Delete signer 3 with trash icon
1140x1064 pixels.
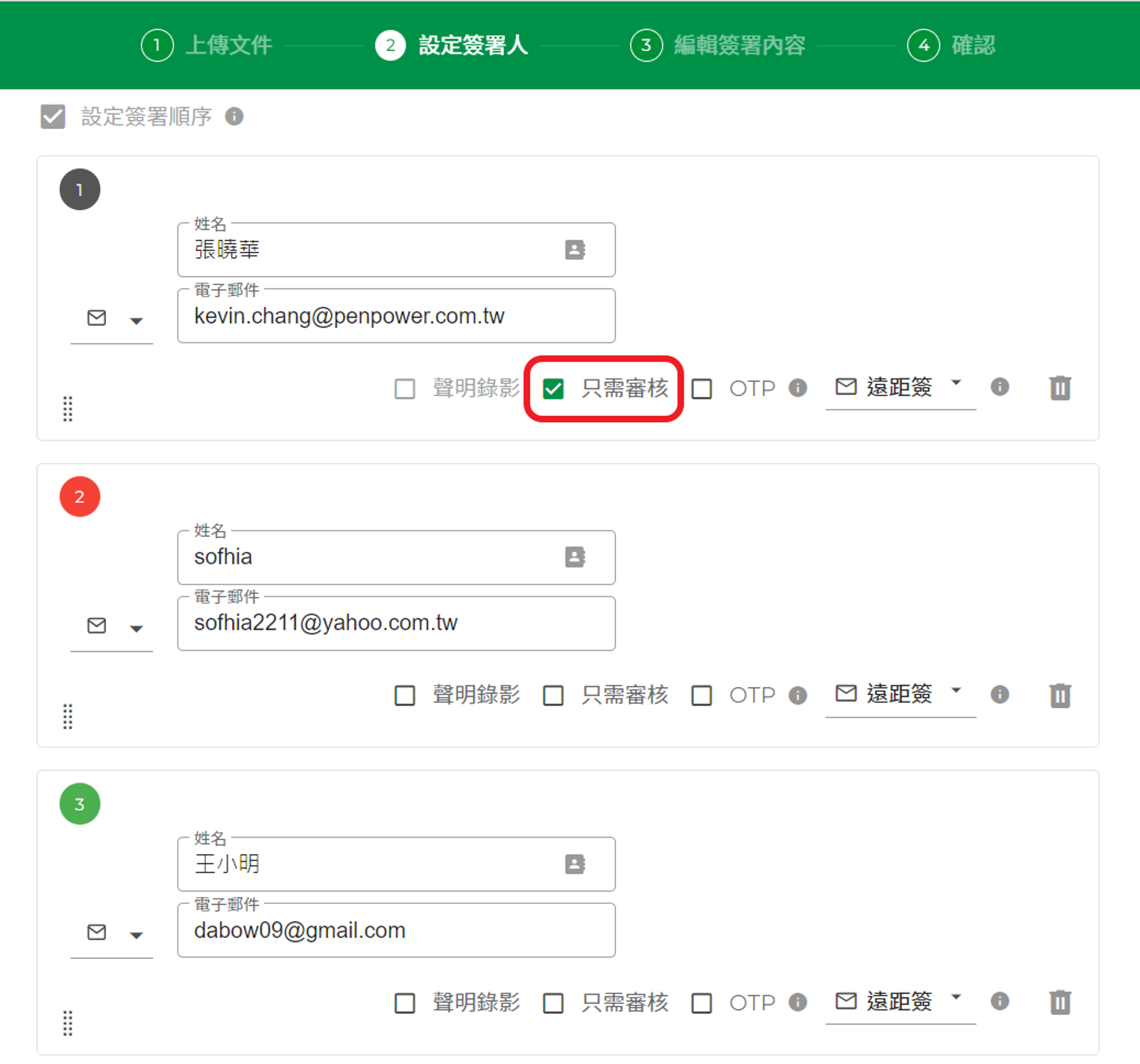1060,1002
